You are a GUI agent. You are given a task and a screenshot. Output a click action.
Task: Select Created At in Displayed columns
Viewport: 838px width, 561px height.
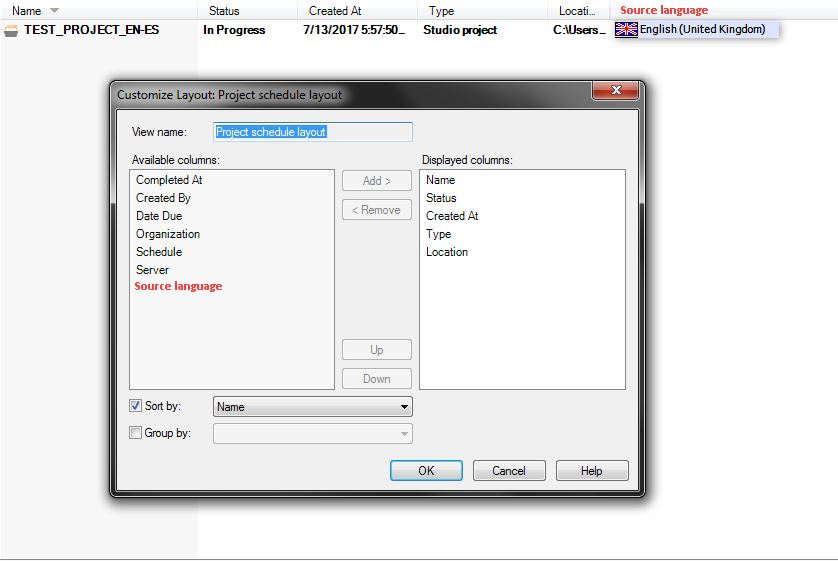(452, 216)
